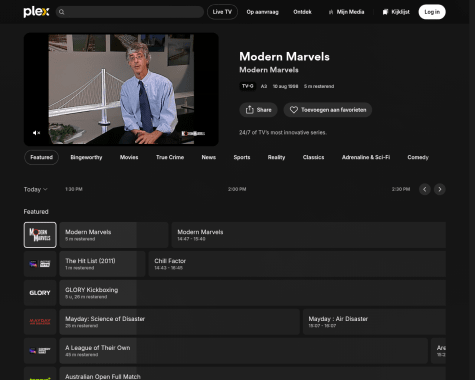The width and height of the screenshot is (475, 380).
Task: Focus the search input field
Action: [130, 12]
